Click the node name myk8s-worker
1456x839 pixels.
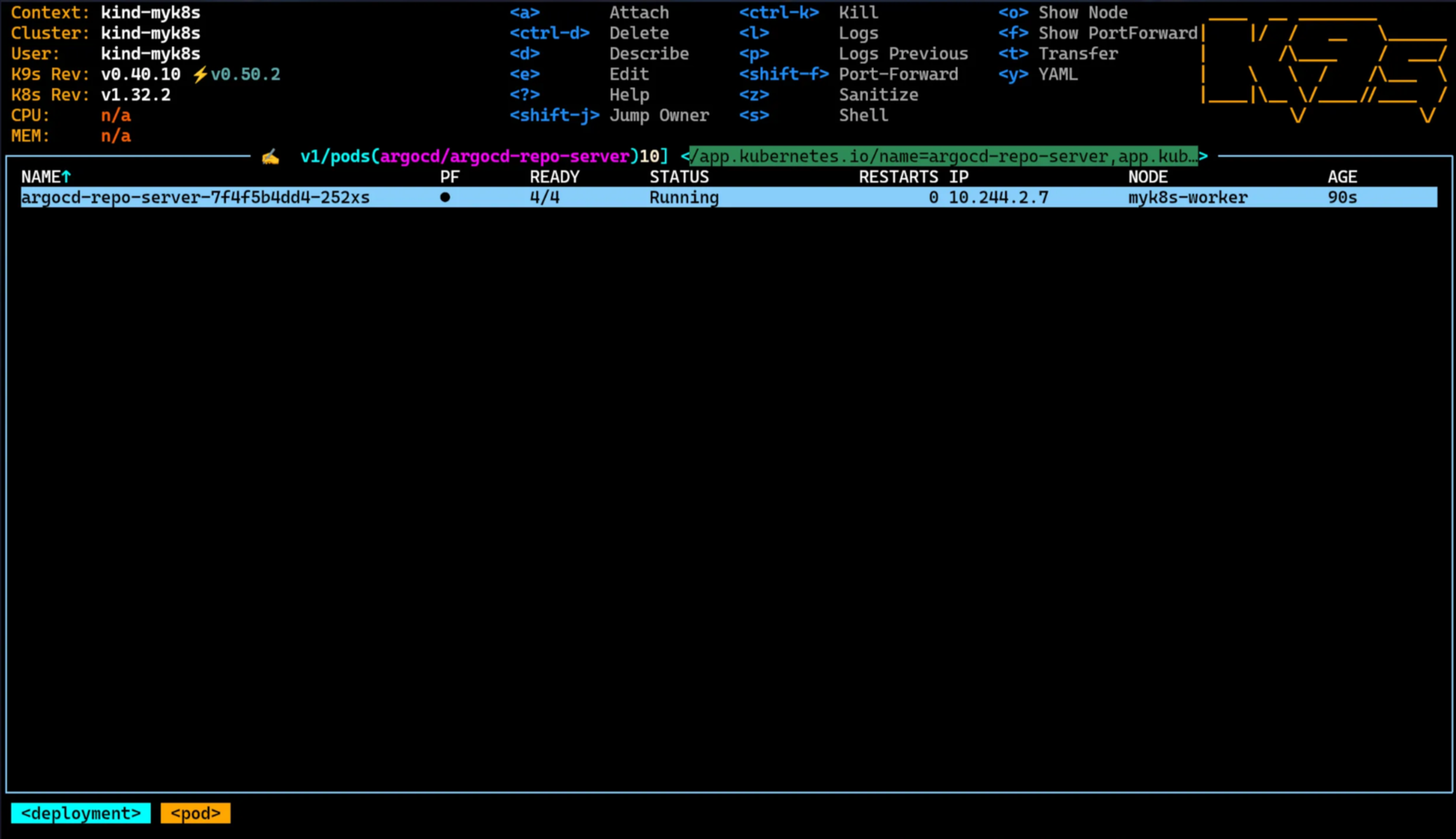coord(1188,197)
